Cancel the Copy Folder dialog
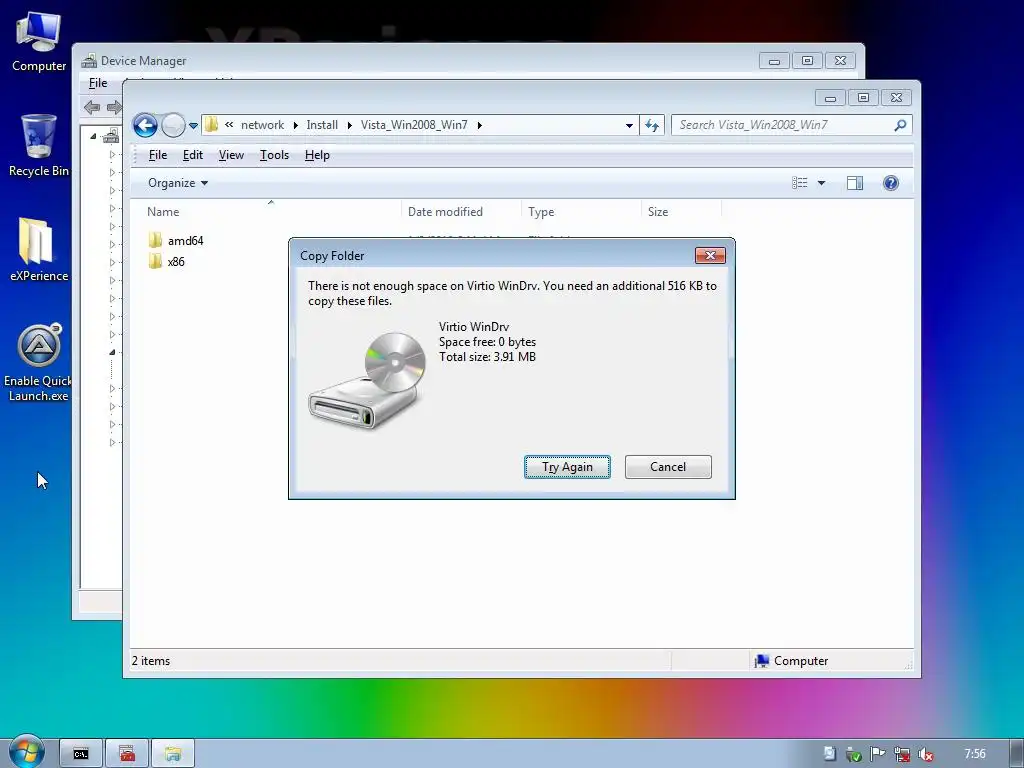The height and width of the screenshot is (768, 1024). (x=667, y=467)
